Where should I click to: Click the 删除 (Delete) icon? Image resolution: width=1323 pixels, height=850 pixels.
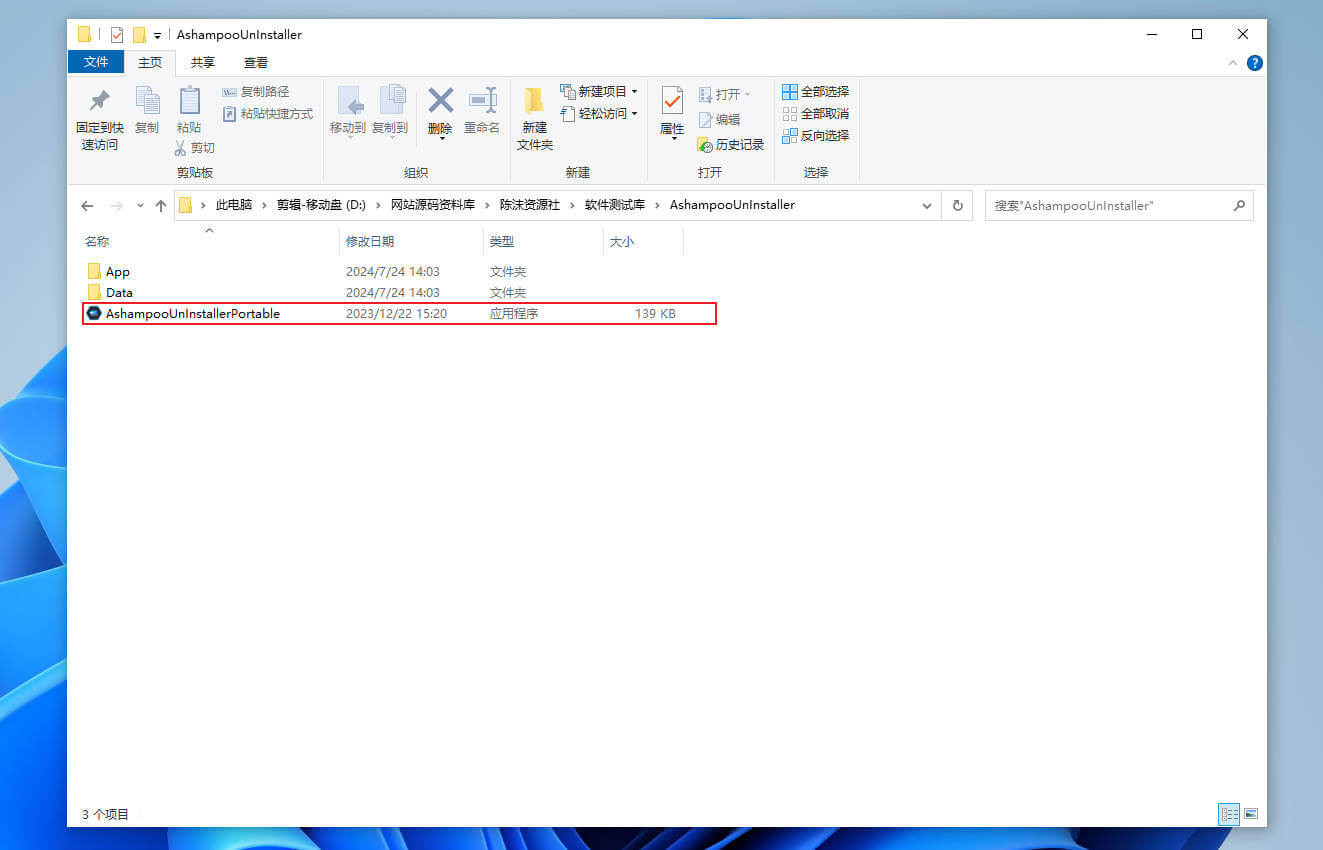[440, 110]
